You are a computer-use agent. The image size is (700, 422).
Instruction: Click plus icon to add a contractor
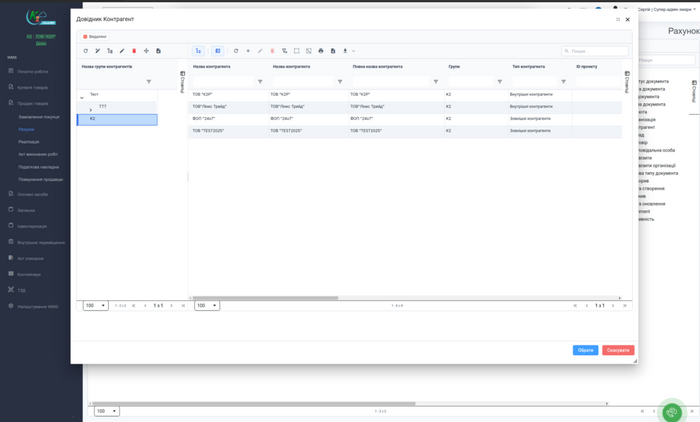(x=248, y=51)
